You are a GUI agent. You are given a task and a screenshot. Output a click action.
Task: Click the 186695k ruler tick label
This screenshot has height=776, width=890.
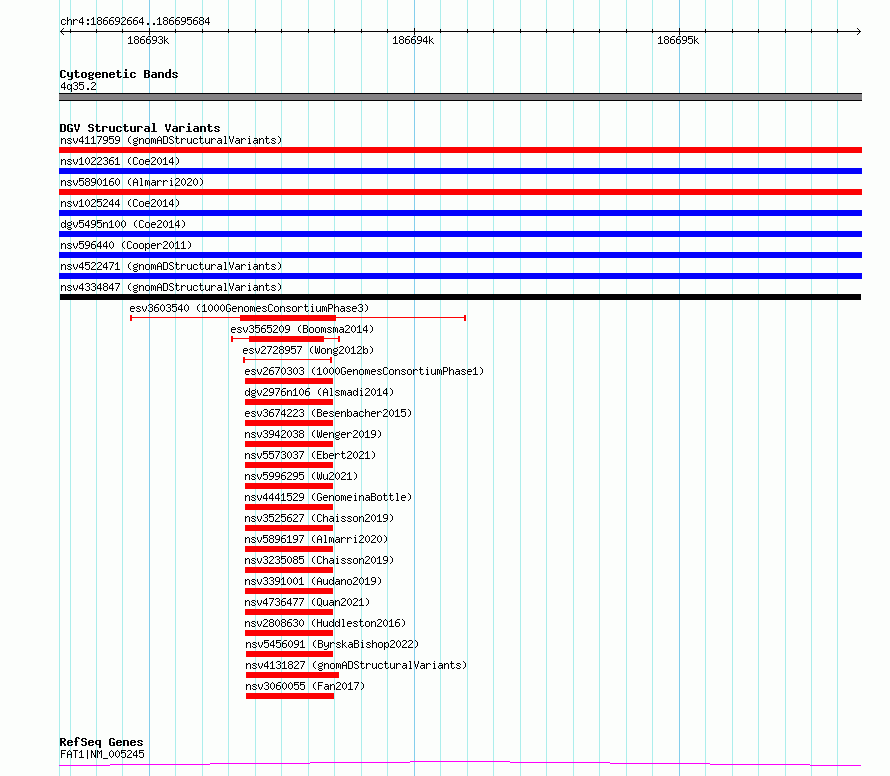tap(678, 40)
